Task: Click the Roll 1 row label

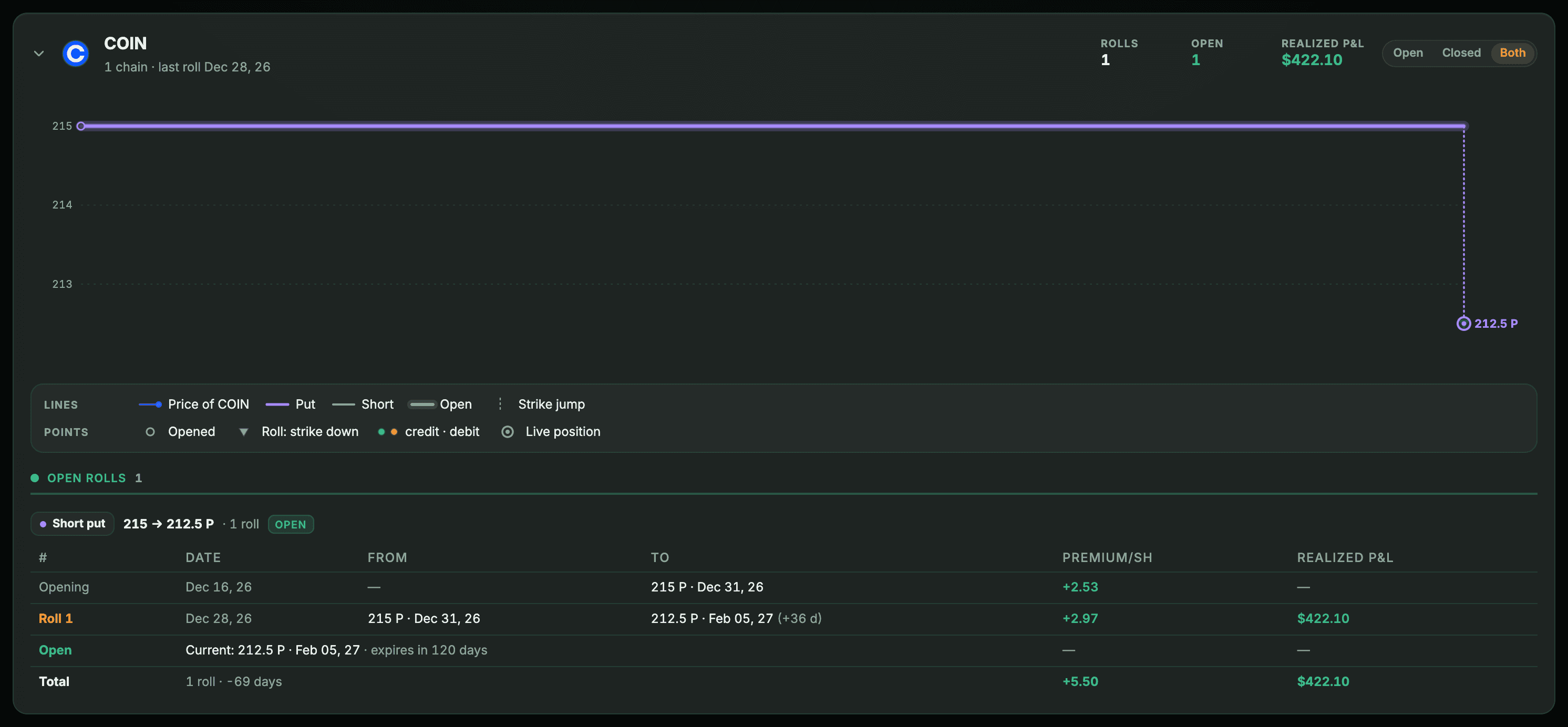Action: click(55, 619)
